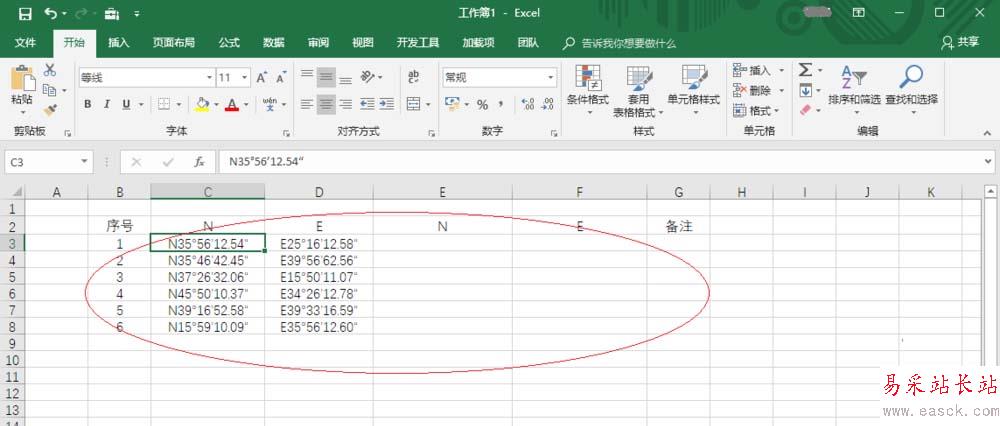Toggle Bold formatting
The image size is (1000, 426).
tap(88, 104)
